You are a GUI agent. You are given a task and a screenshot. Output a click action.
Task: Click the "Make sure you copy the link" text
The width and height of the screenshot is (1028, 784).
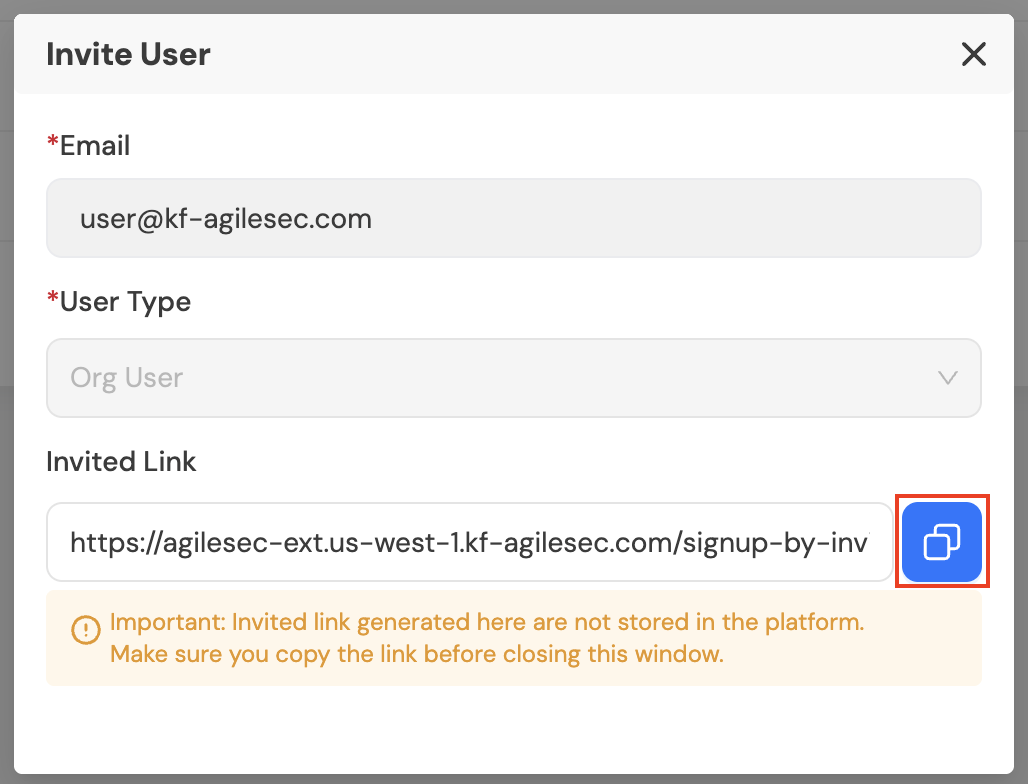(416, 655)
